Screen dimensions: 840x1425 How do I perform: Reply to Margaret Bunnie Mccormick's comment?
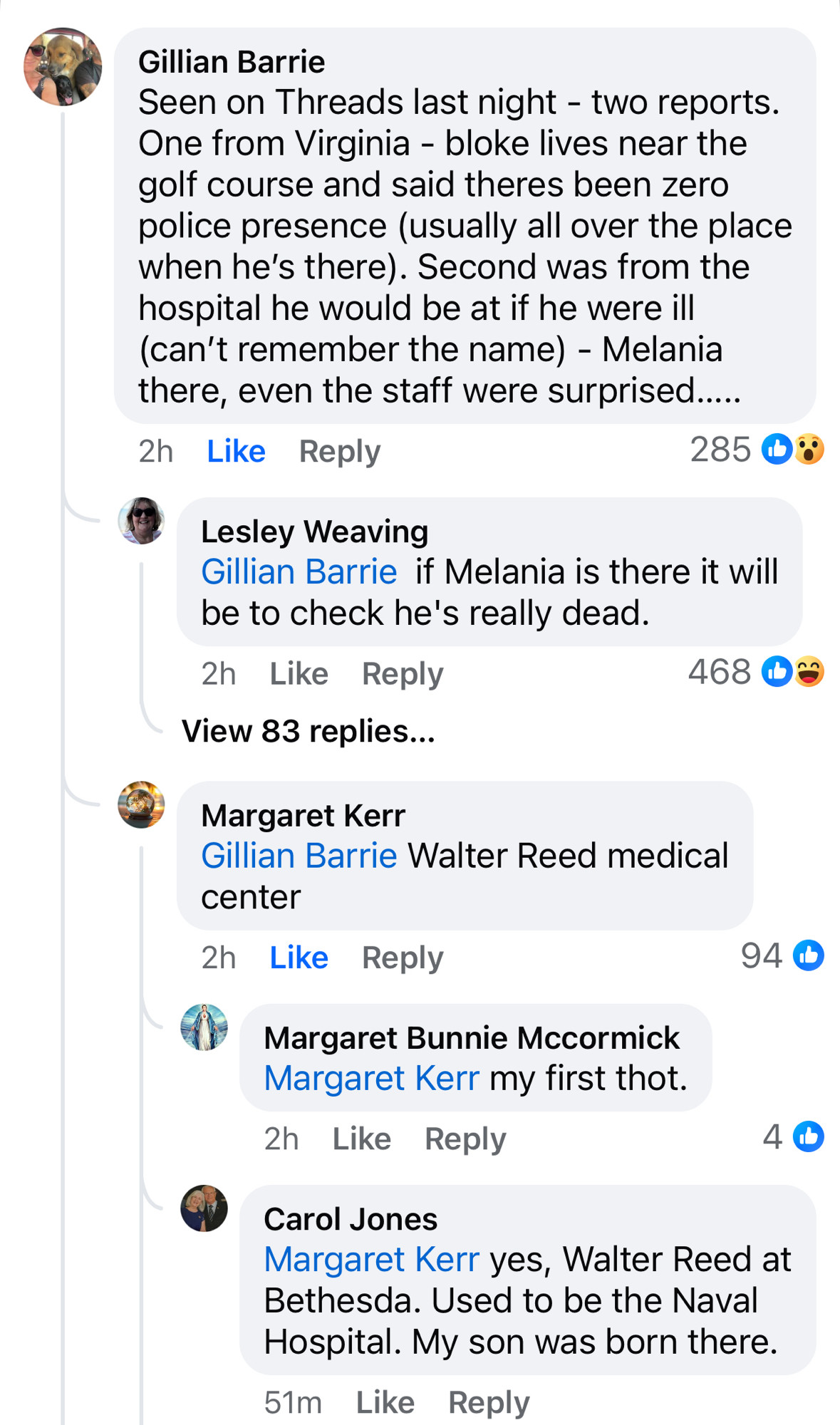coord(465,1139)
